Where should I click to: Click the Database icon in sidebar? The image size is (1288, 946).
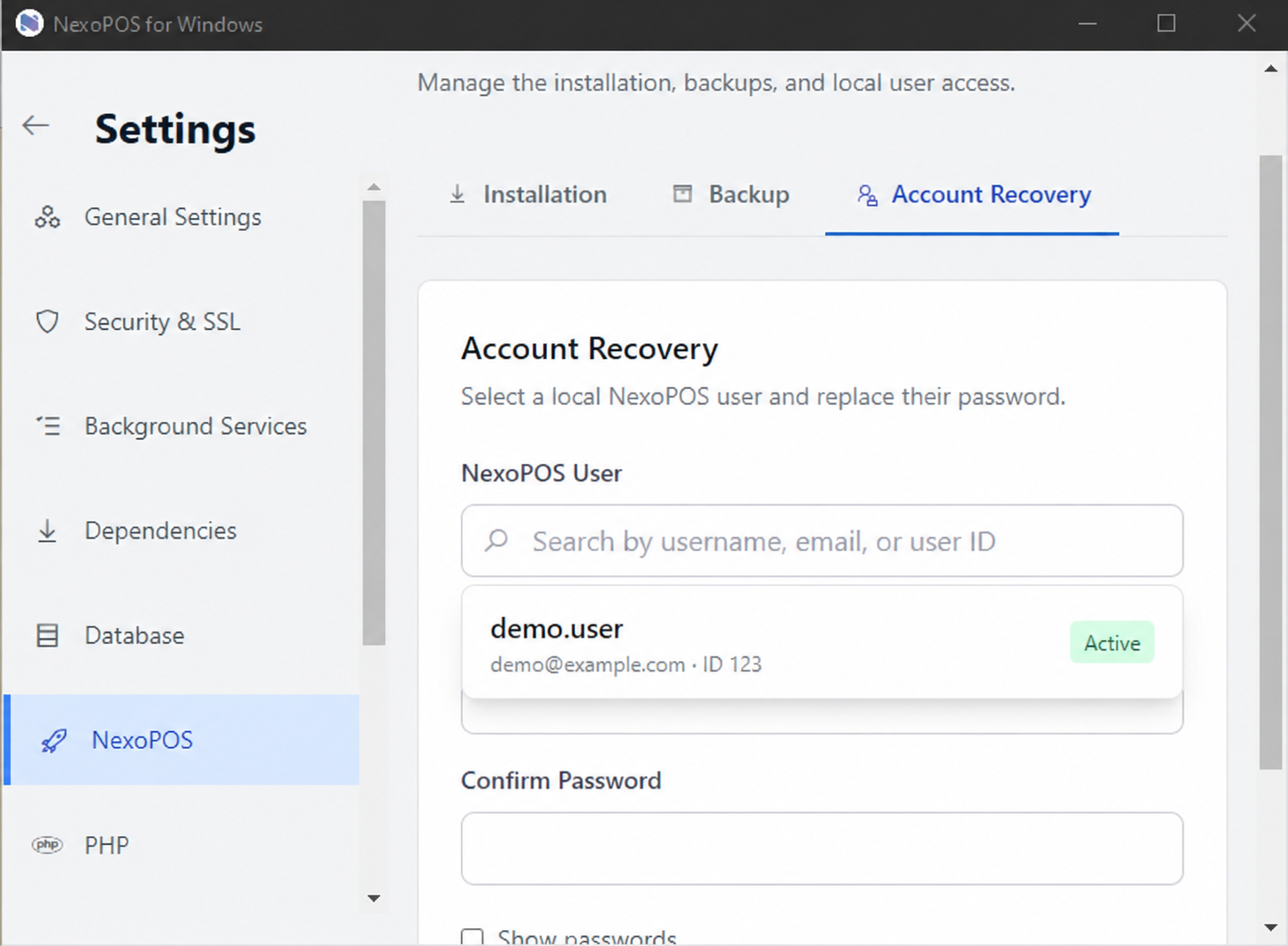pos(48,635)
